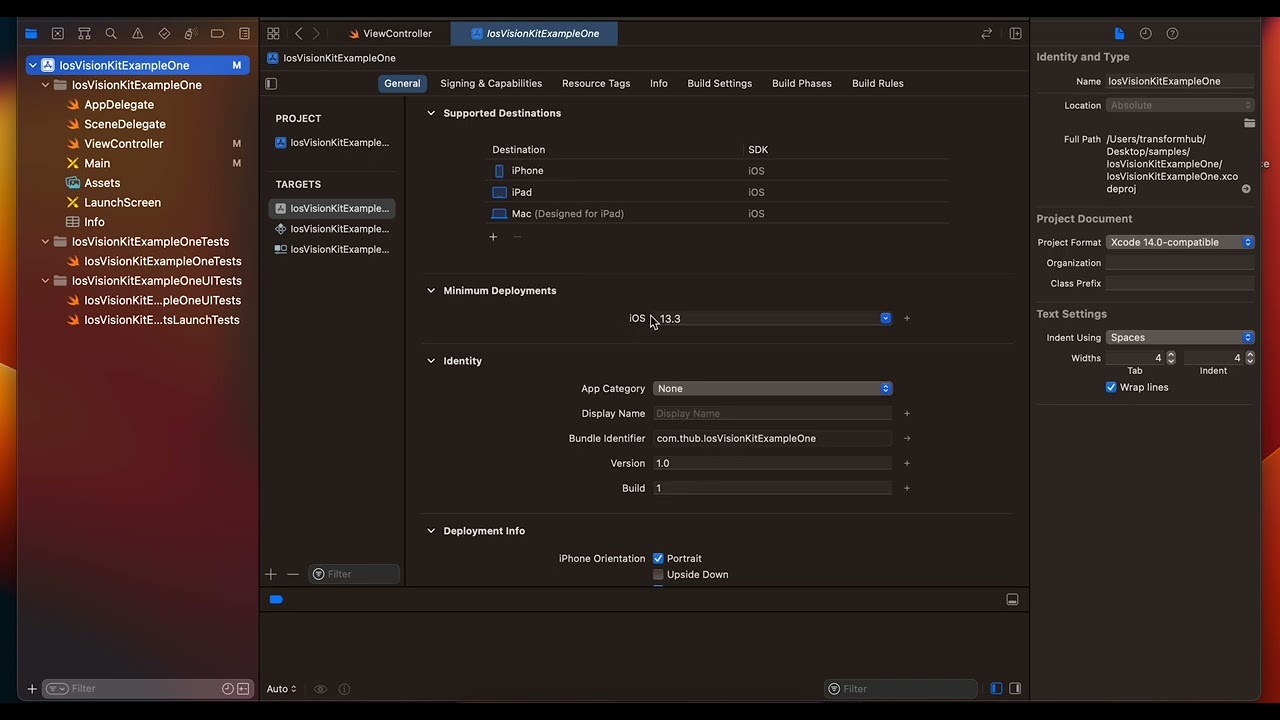Show source-controlled files filter
1280x720 pixels.
tap(243, 688)
